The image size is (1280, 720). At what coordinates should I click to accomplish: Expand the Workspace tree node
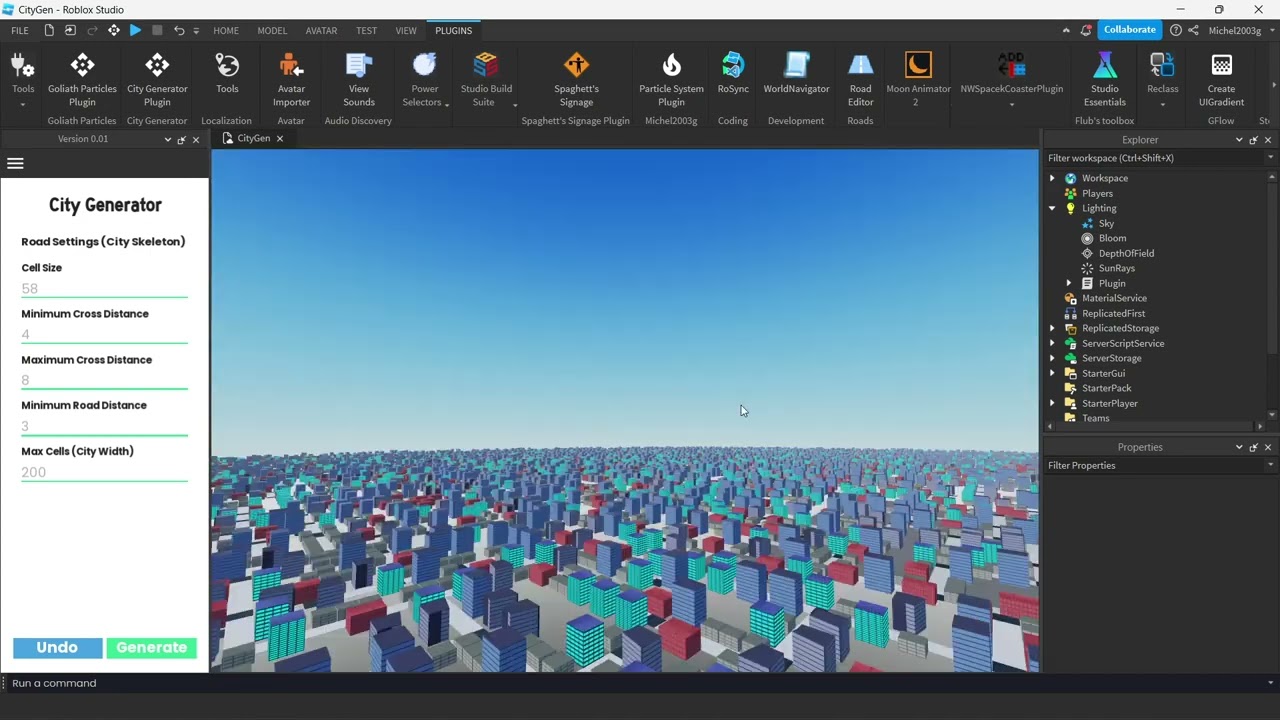click(1052, 178)
